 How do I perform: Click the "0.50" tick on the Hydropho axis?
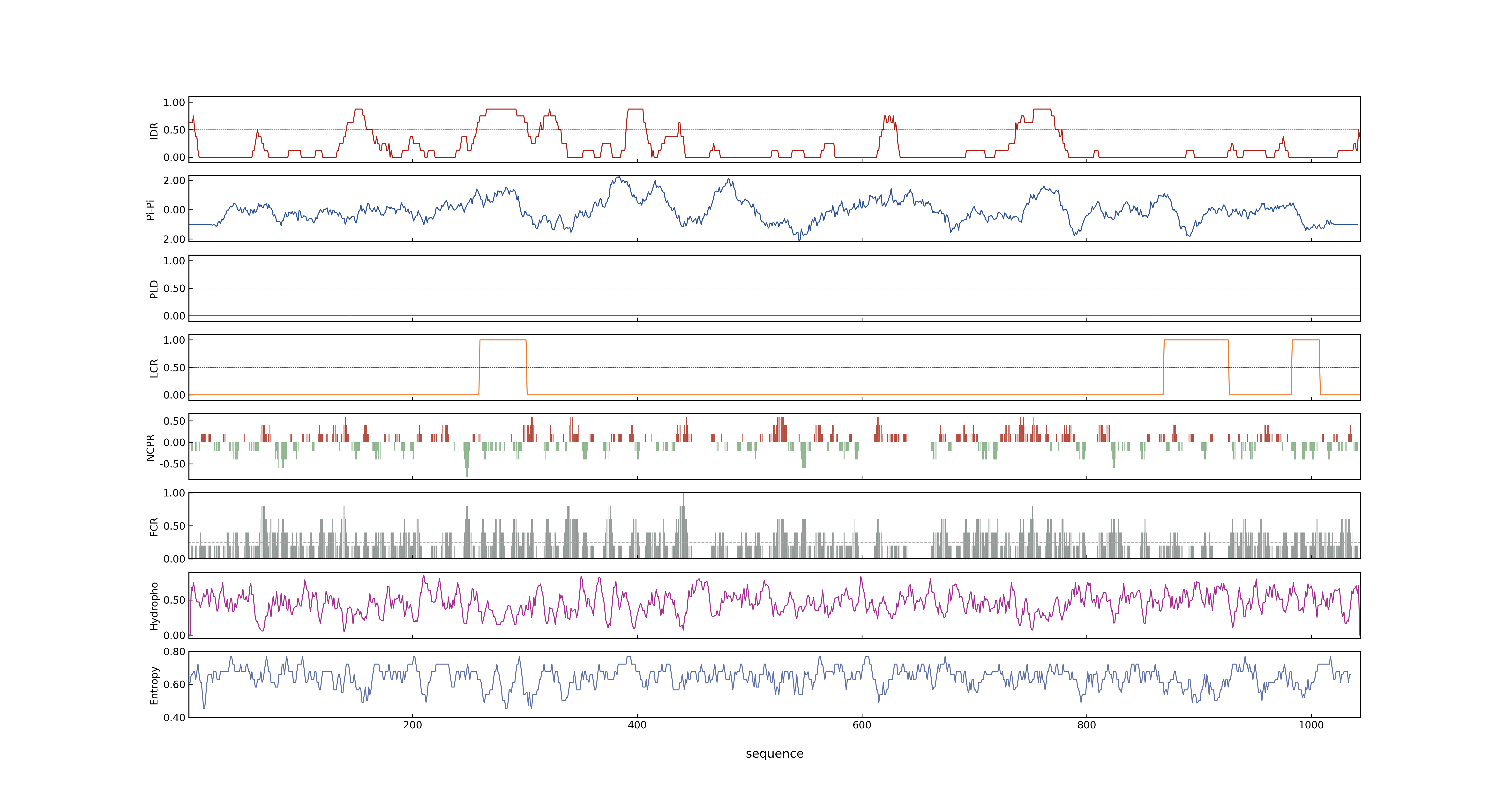tap(174, 600)
